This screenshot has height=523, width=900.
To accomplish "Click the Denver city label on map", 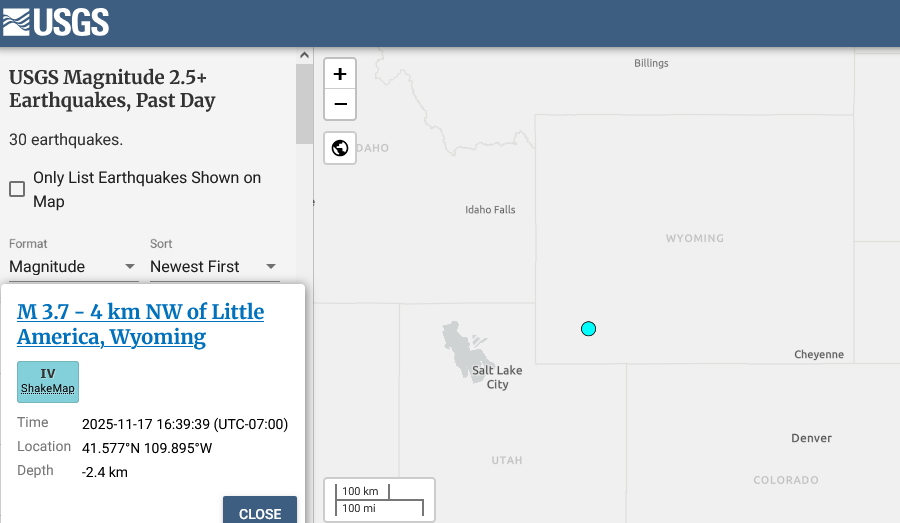I will (x=810, y=438).
